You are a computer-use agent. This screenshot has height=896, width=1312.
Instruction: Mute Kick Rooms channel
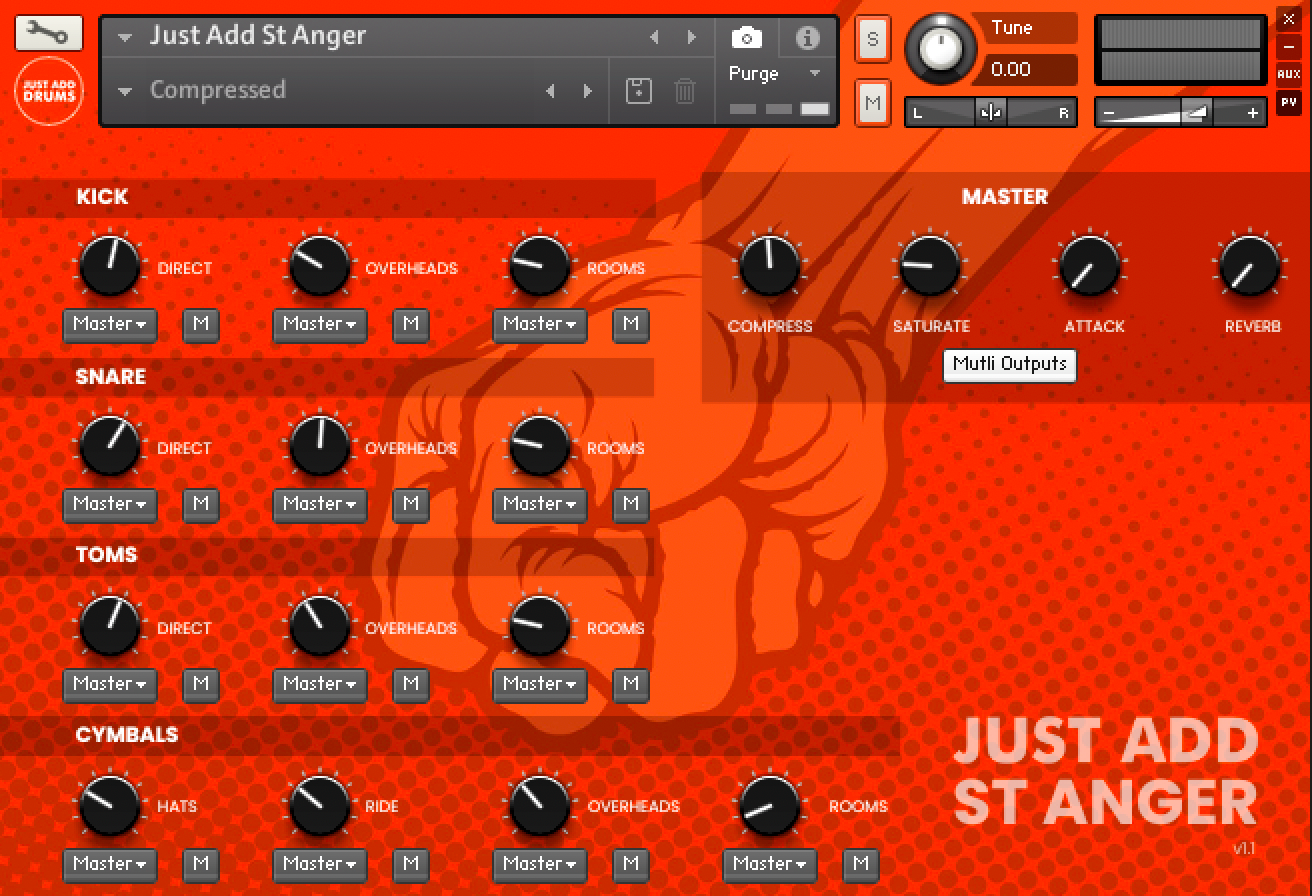click(x=631, y=324)
